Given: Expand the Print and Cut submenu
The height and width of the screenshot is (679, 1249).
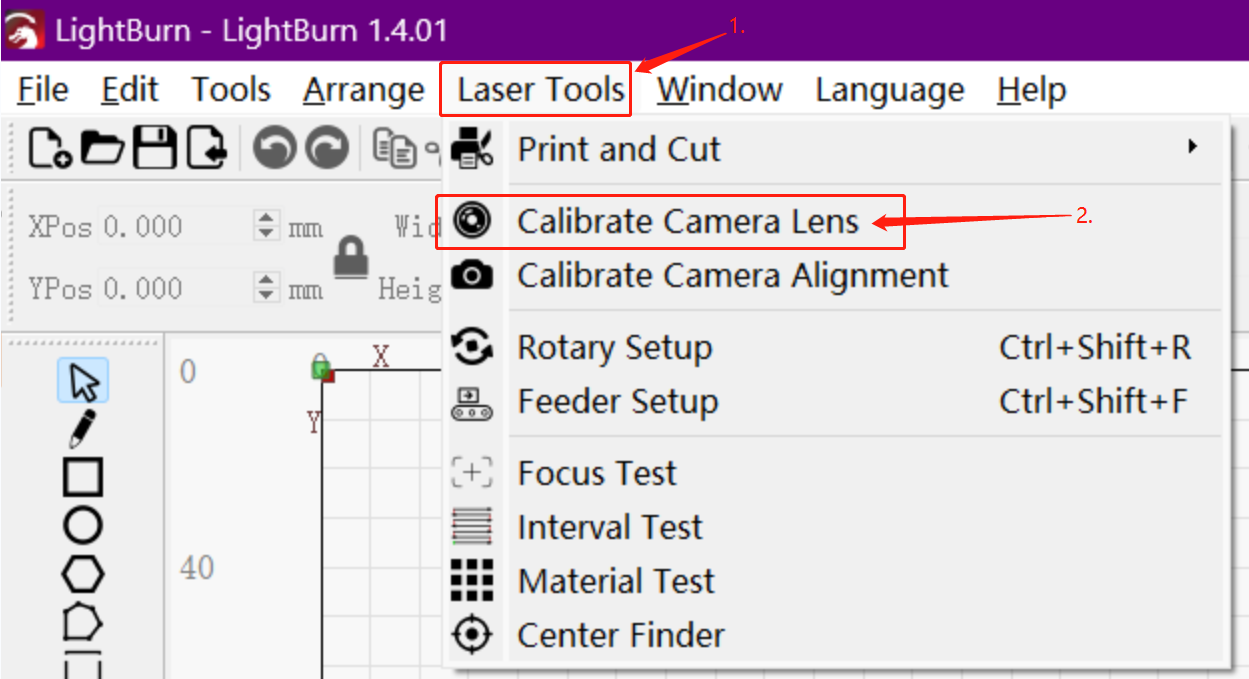Looking at the screenshot, I should pos(836,149).
